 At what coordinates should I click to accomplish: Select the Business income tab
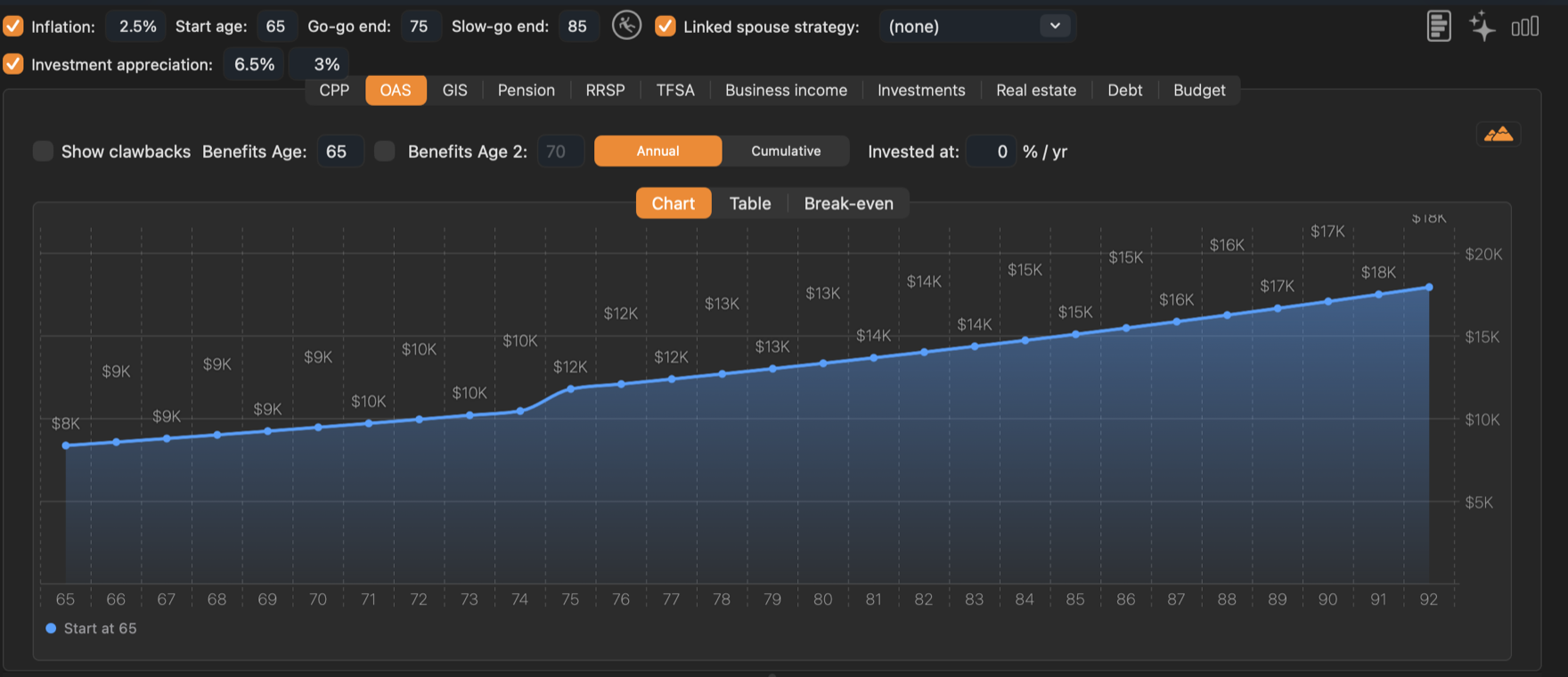coord(787,90)
